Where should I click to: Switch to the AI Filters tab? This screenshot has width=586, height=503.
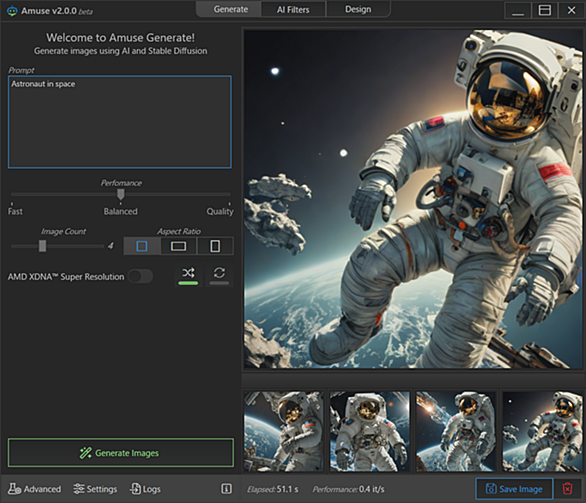point(293,9)
